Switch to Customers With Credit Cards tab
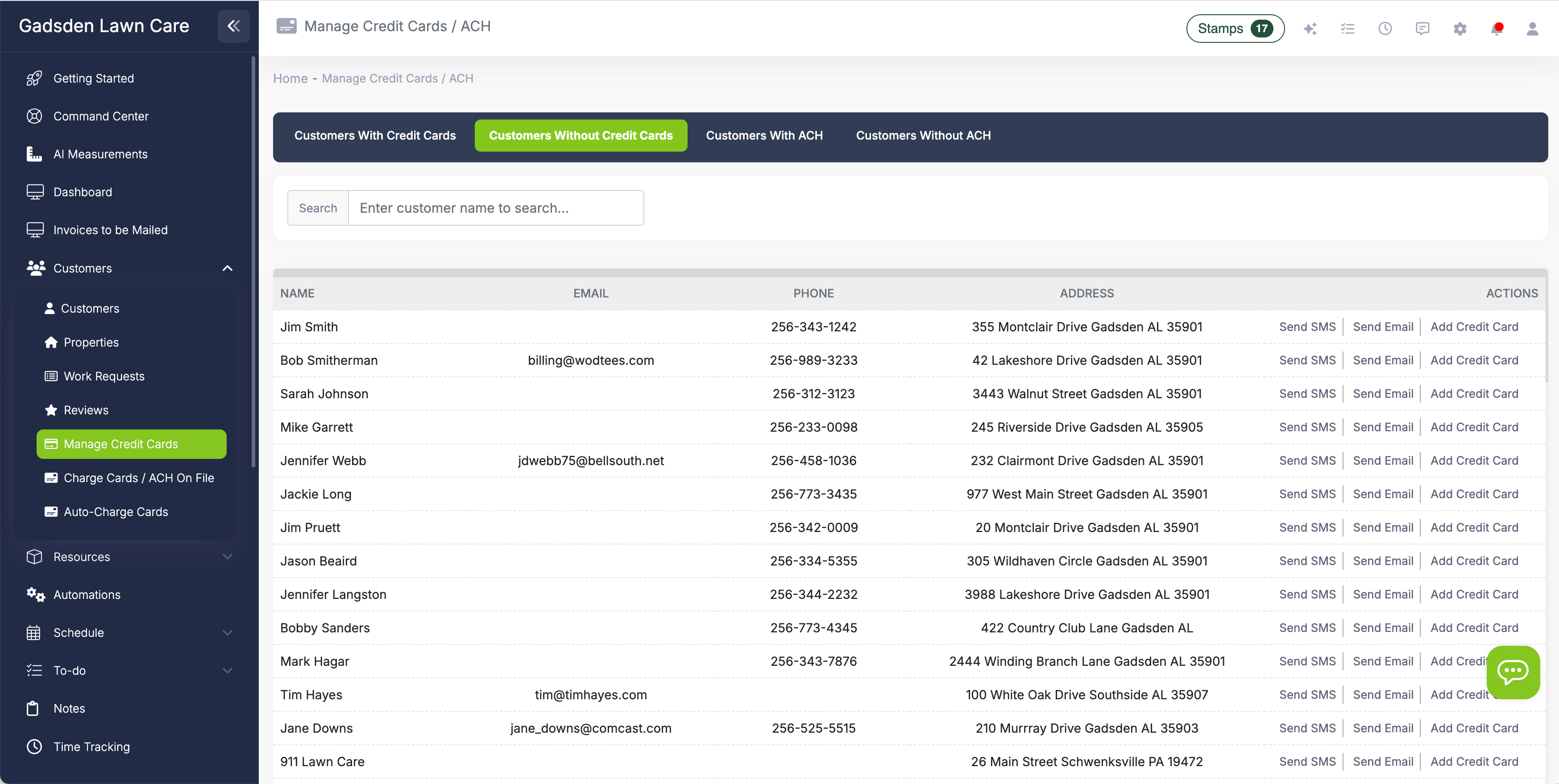1559x784 pixels. point(375,135)
